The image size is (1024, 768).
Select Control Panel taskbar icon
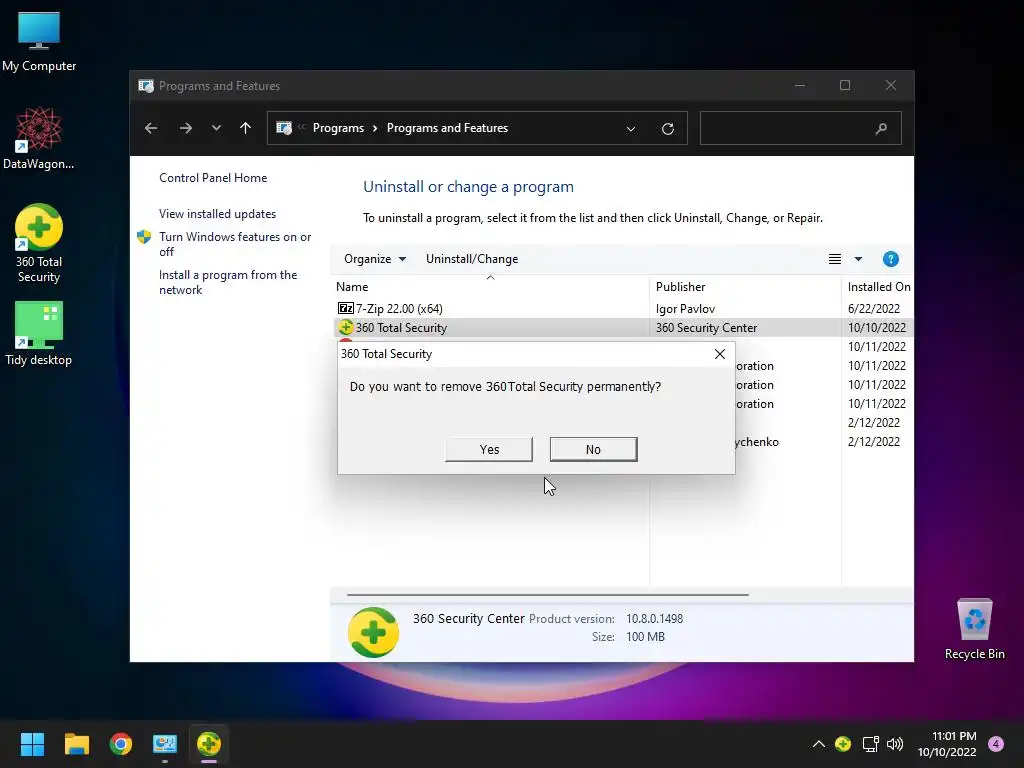[x=165, y=744]
